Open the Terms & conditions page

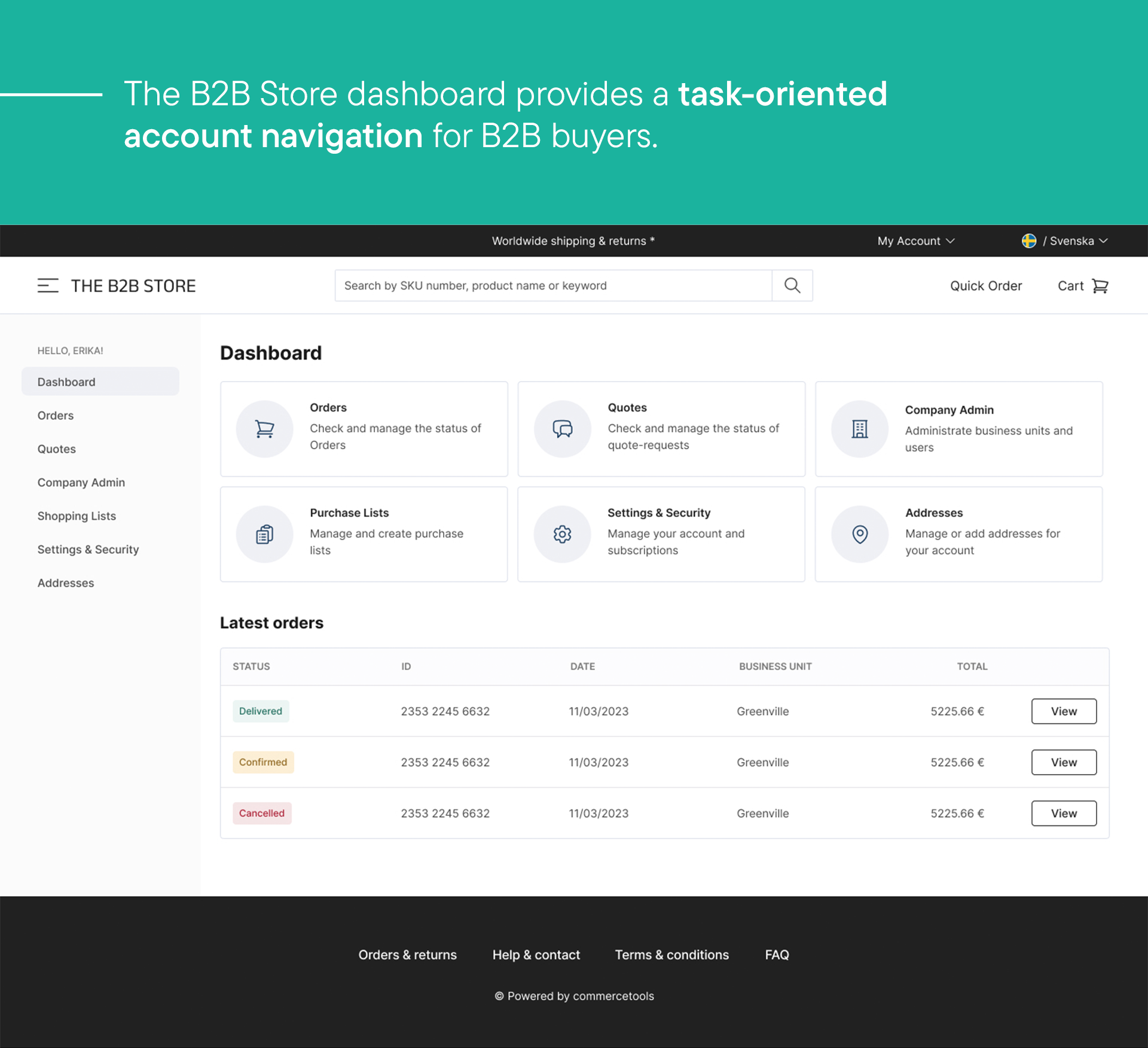[x=671, y=955]
